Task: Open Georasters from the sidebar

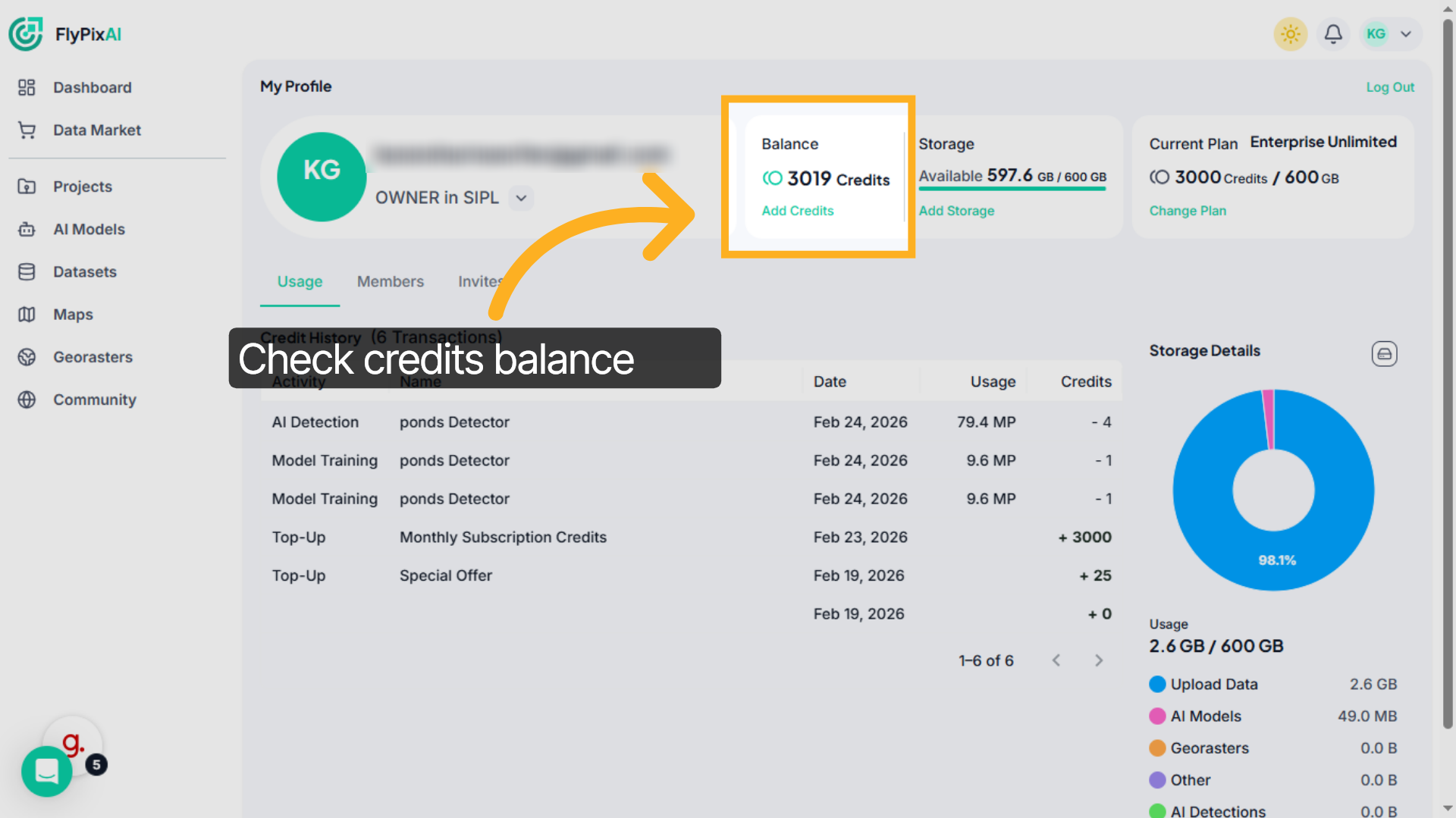Action: click(x=93, y=356)
